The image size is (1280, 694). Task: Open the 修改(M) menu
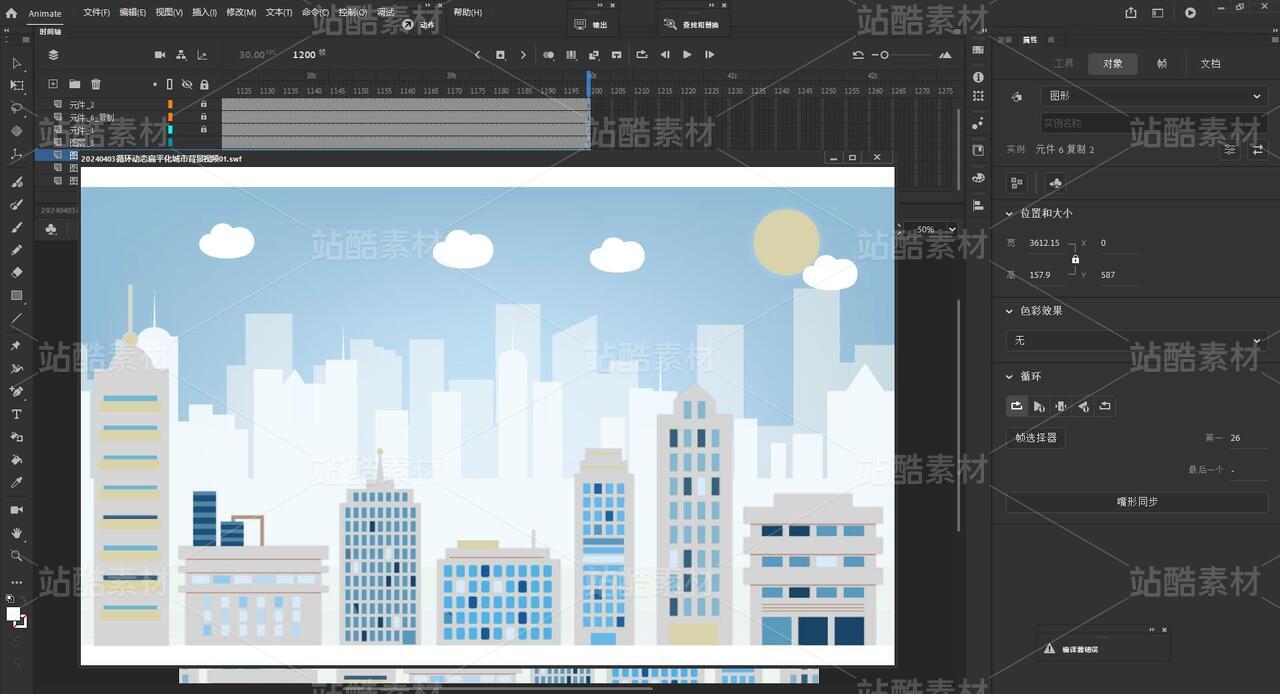[241, 12]
